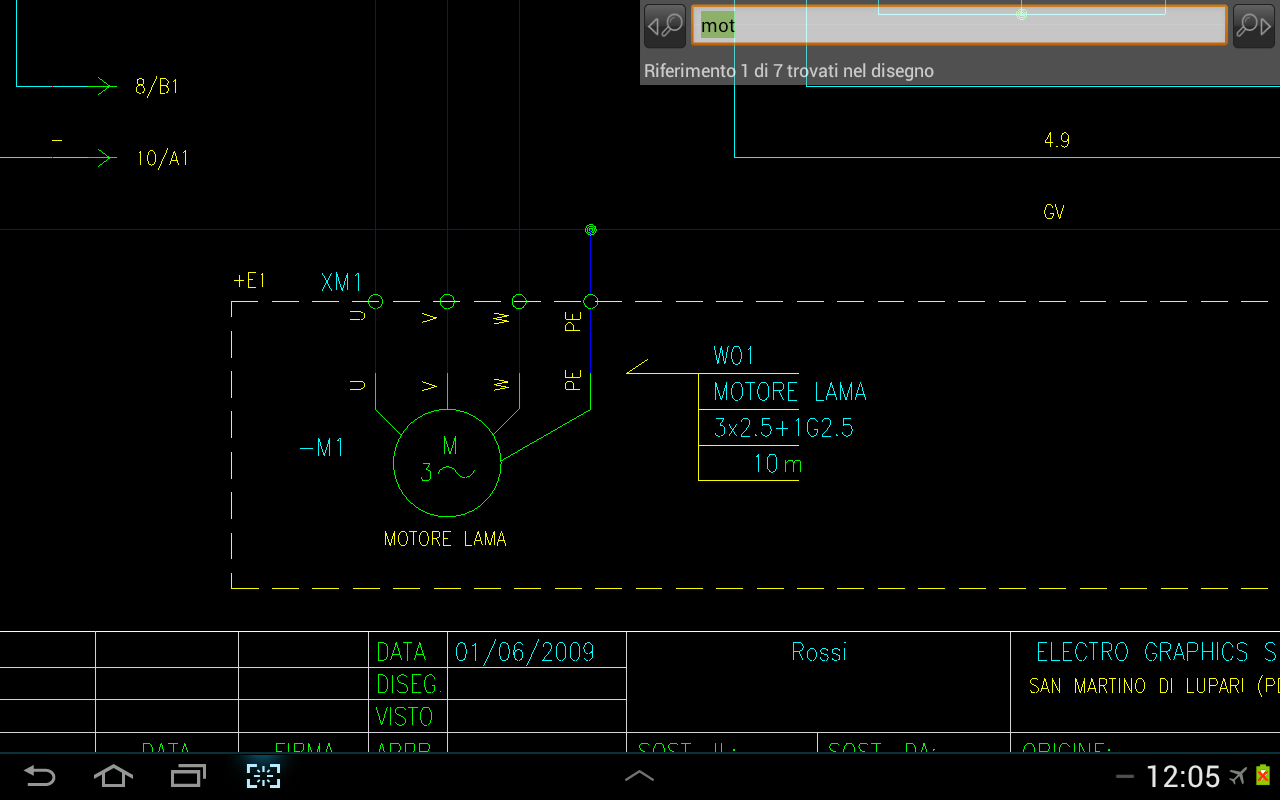1280x800 pixels.
Task: Tap the PE terminal circle on XM1
Action: click(x=591, y=301)
